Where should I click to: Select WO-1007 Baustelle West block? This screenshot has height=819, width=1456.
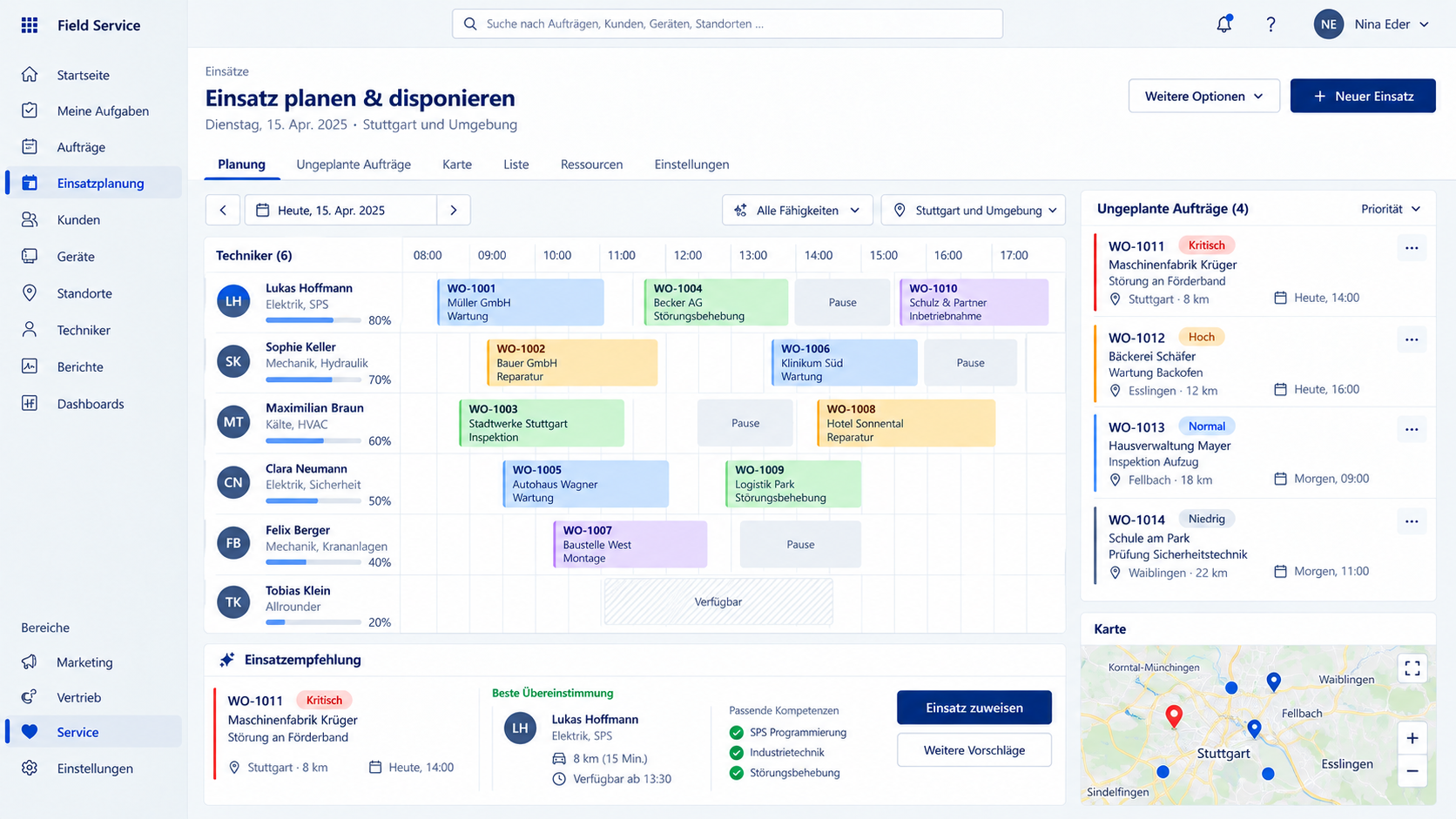tap(630, 544)
